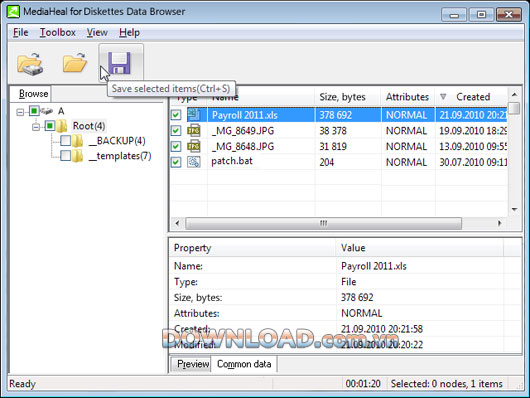The width and height of the screenshot is (530, 398).
Task: Toggle the drive A checkbox in tree
Action: click(x=34, y=111)
